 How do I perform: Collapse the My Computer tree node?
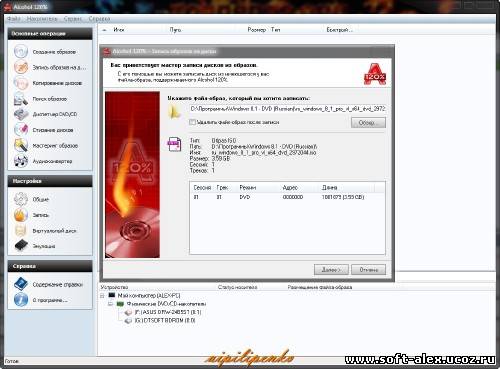coord(103,296)
